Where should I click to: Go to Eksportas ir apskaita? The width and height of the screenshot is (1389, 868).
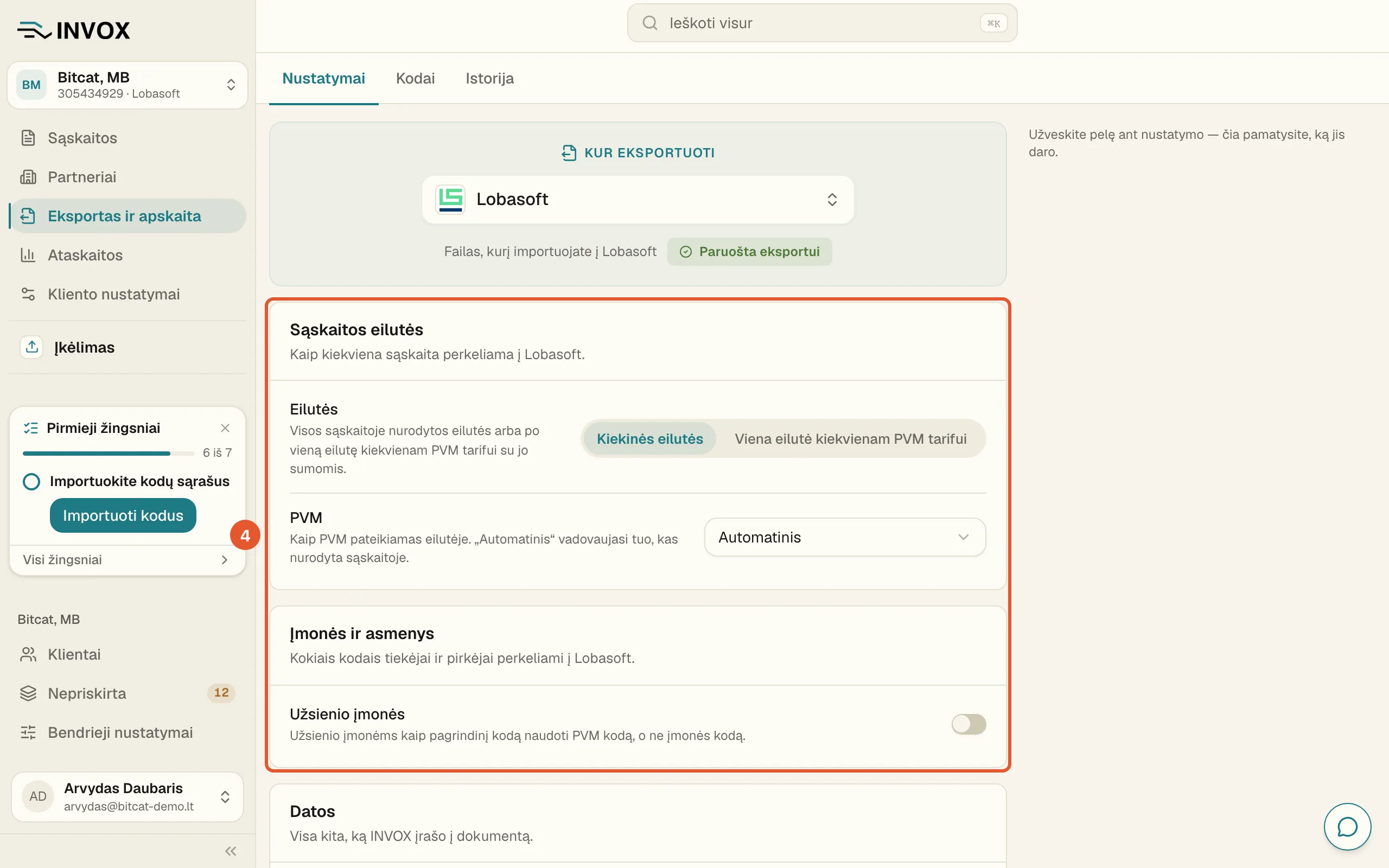(128, 216)
